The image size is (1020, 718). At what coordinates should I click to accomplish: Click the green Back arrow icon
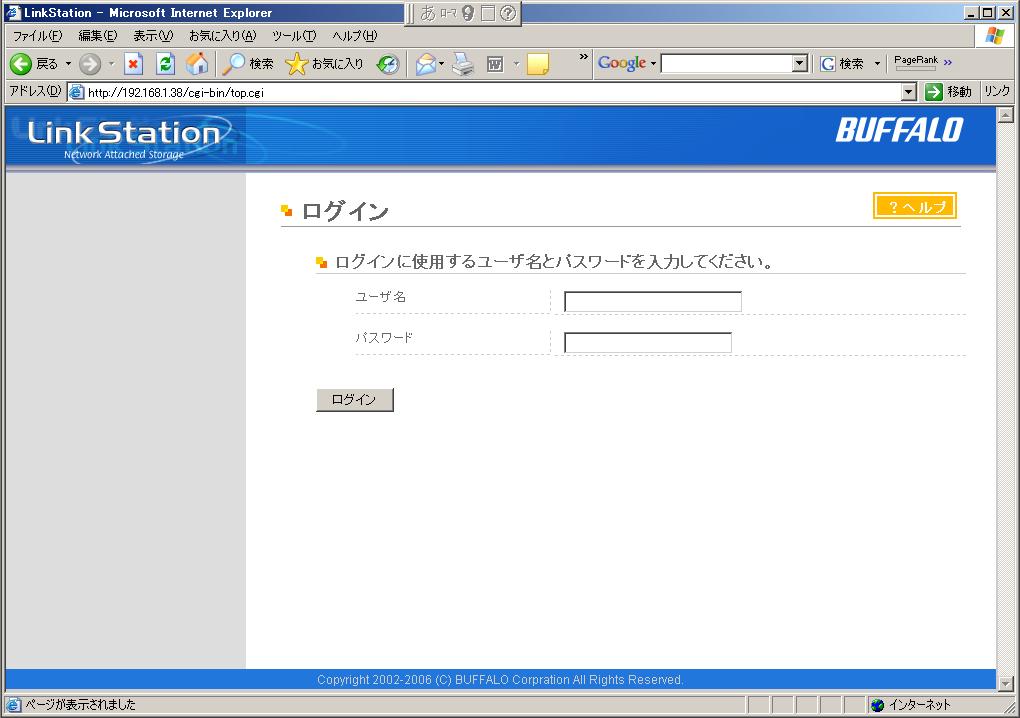[x=20, y=64]
